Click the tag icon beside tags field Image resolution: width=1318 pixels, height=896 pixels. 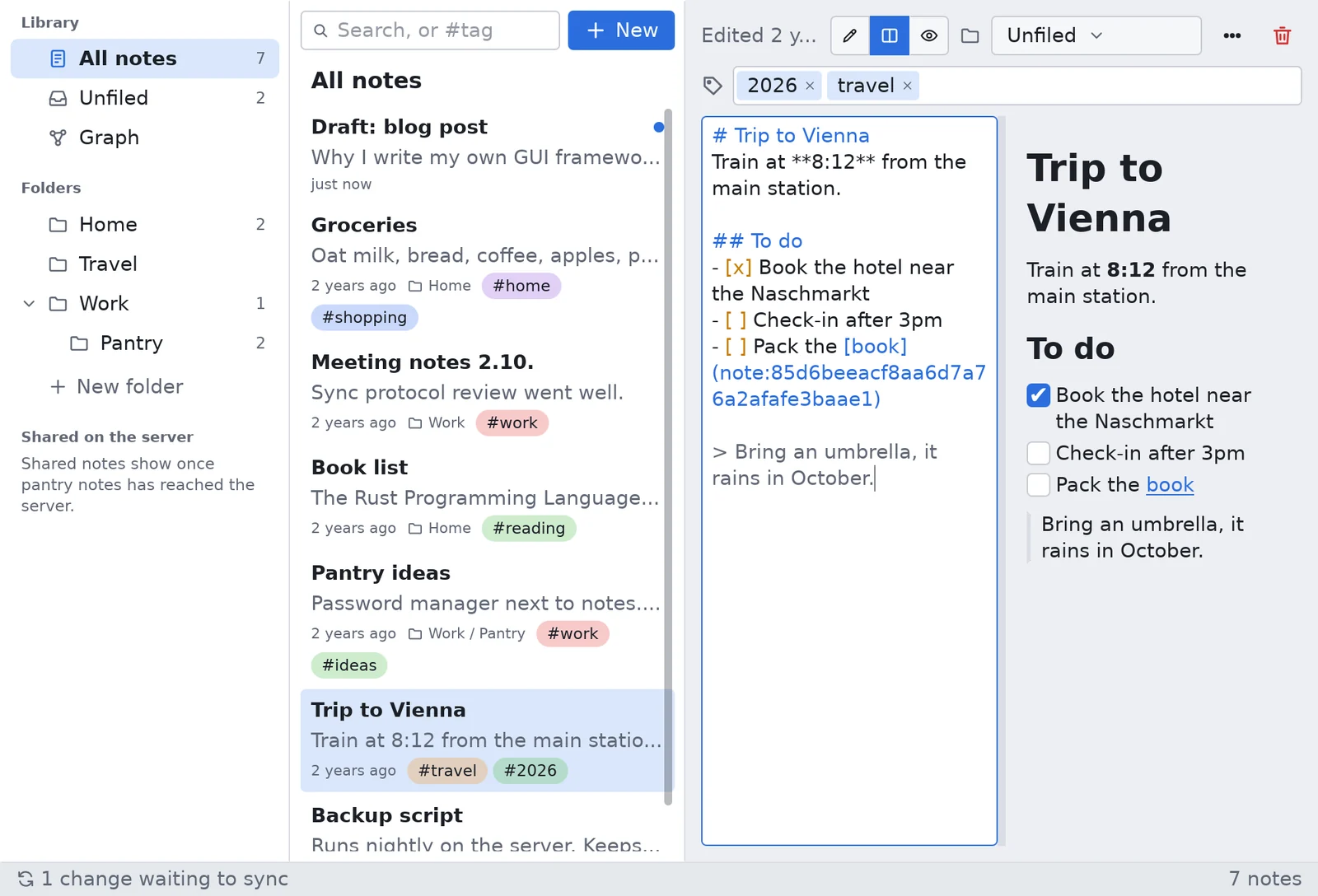[713, 86]
